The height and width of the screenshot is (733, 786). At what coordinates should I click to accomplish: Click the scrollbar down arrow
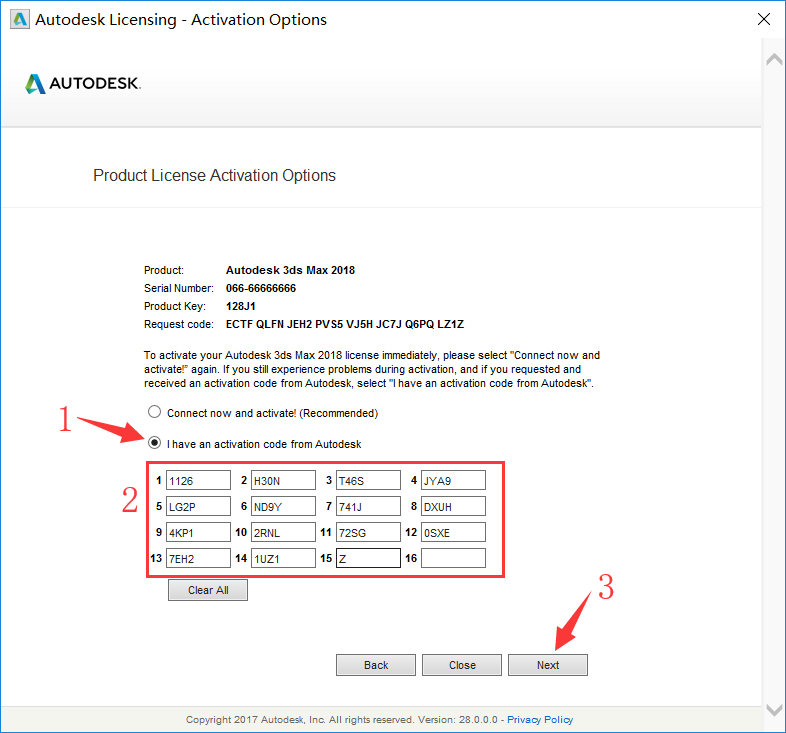coord(773,709)
